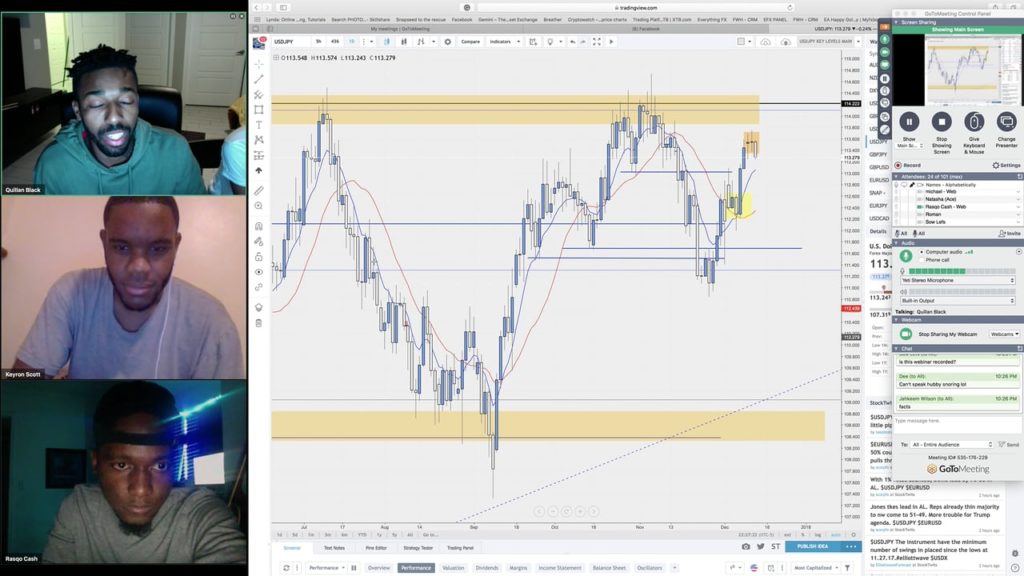Image resolution: width=1024 pixels, height=576 pixels.
Task: Click remove drawings trash icon
Action: (259, 323)
